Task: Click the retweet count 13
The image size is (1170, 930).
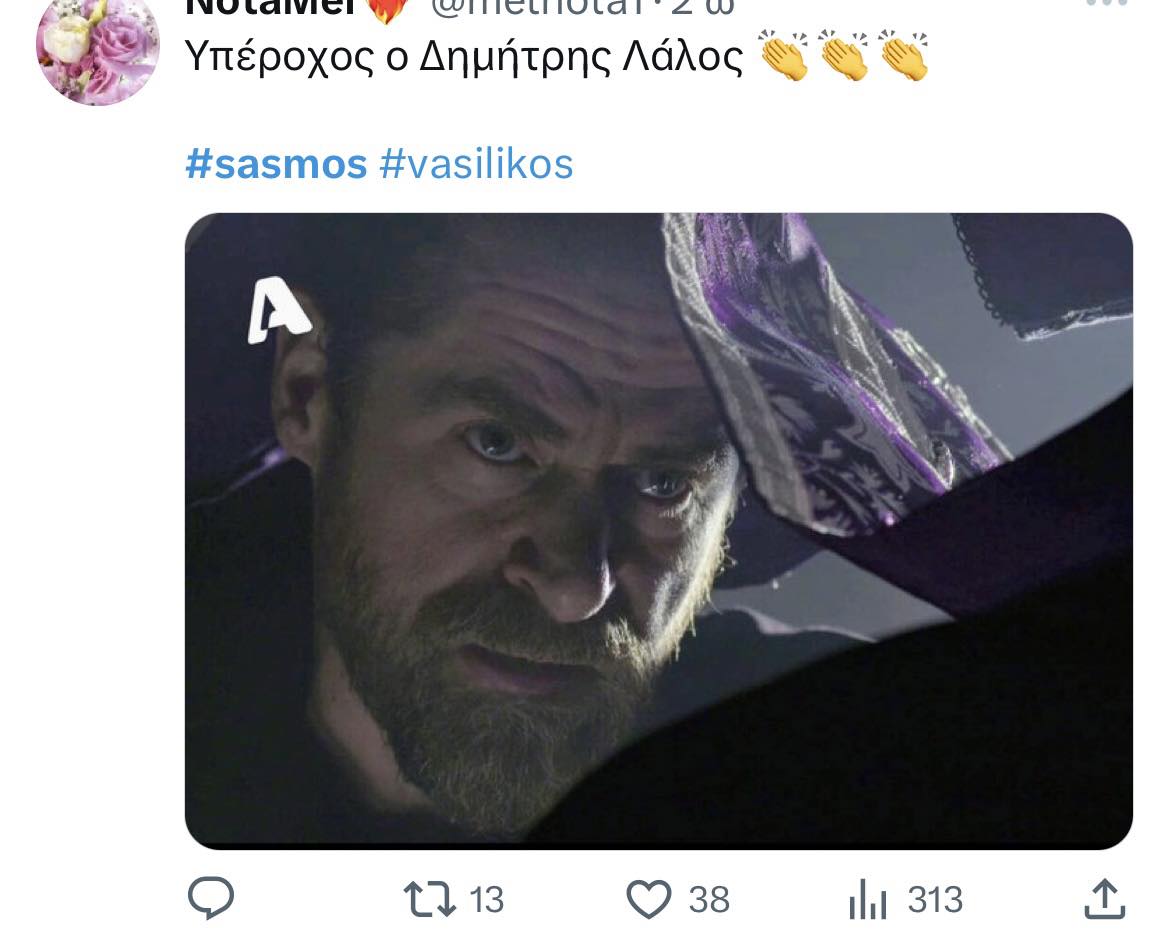Action: 487,899
